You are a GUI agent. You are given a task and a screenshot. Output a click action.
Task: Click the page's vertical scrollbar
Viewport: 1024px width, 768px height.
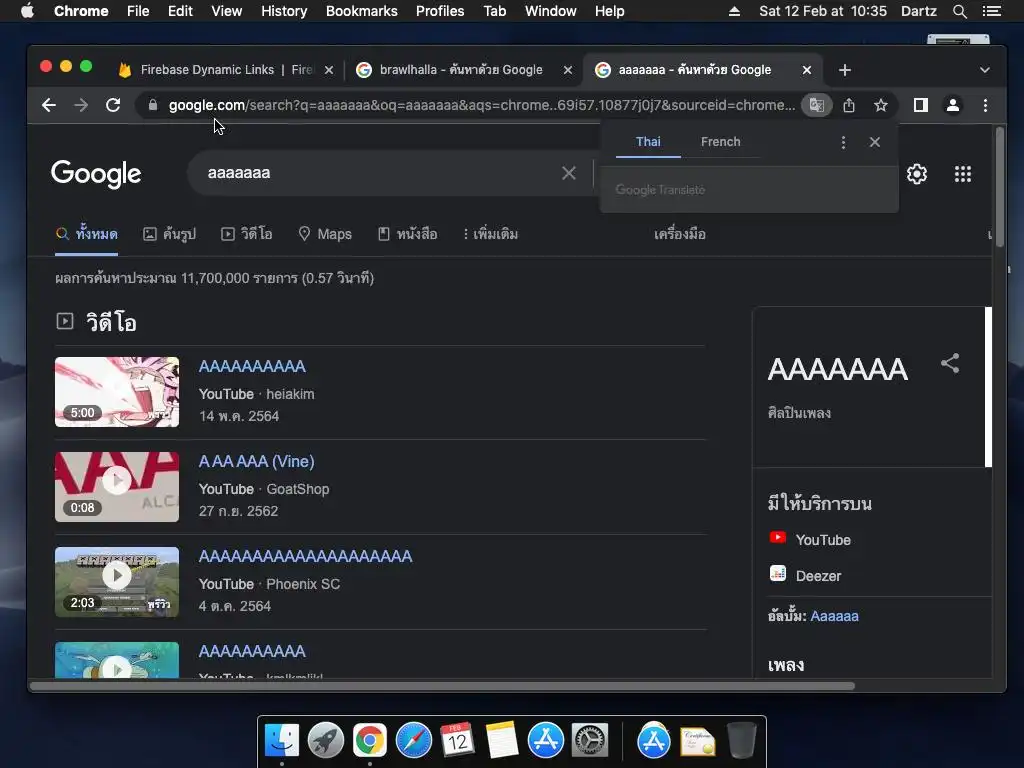pyautogui.click(x=1000, y=186)
